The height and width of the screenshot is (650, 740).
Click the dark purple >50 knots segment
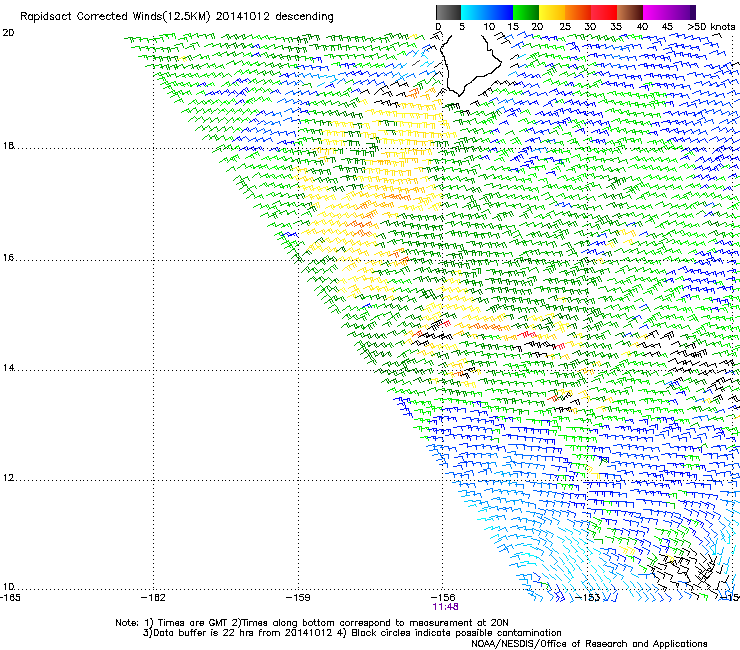(693, 12)
